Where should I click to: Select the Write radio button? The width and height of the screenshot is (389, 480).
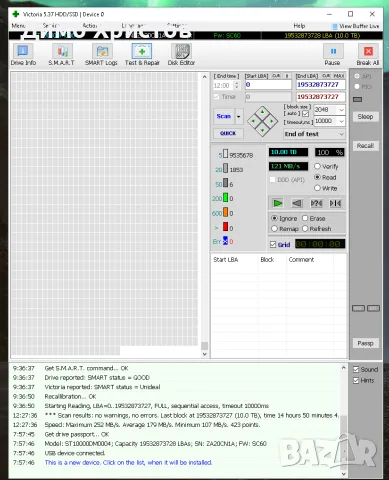(317, 188)
